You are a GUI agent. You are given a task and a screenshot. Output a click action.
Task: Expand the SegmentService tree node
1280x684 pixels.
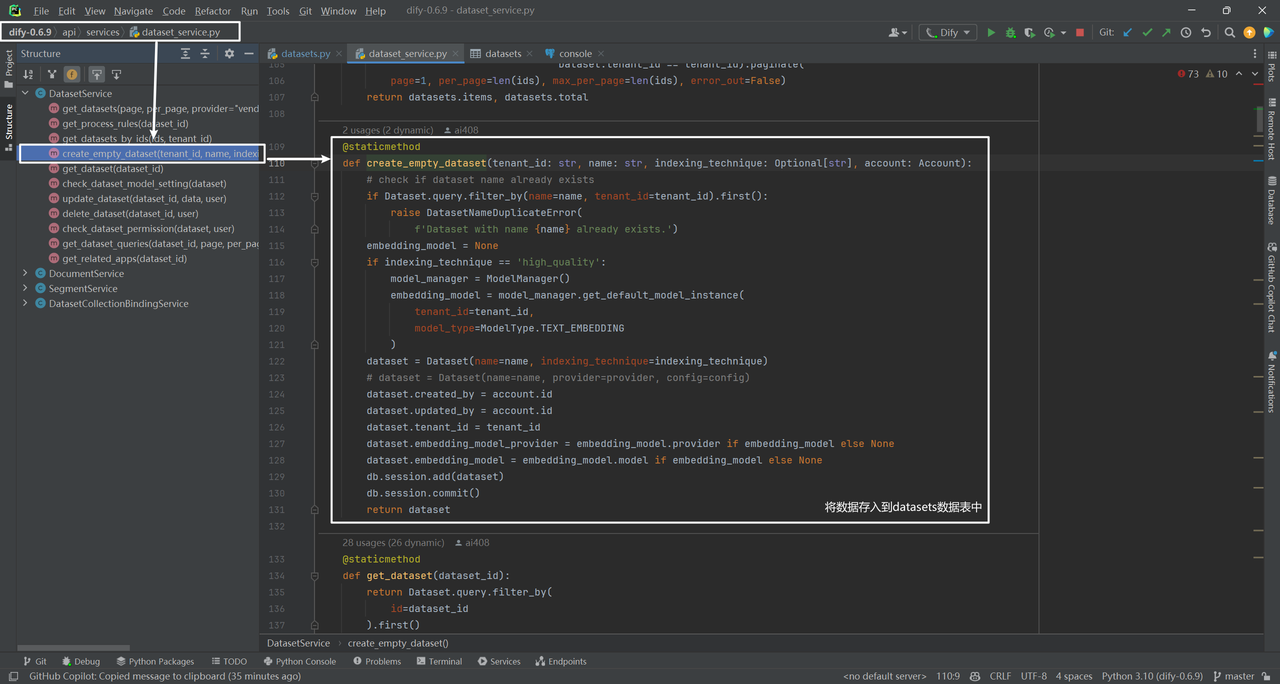(x=26, y=288)
